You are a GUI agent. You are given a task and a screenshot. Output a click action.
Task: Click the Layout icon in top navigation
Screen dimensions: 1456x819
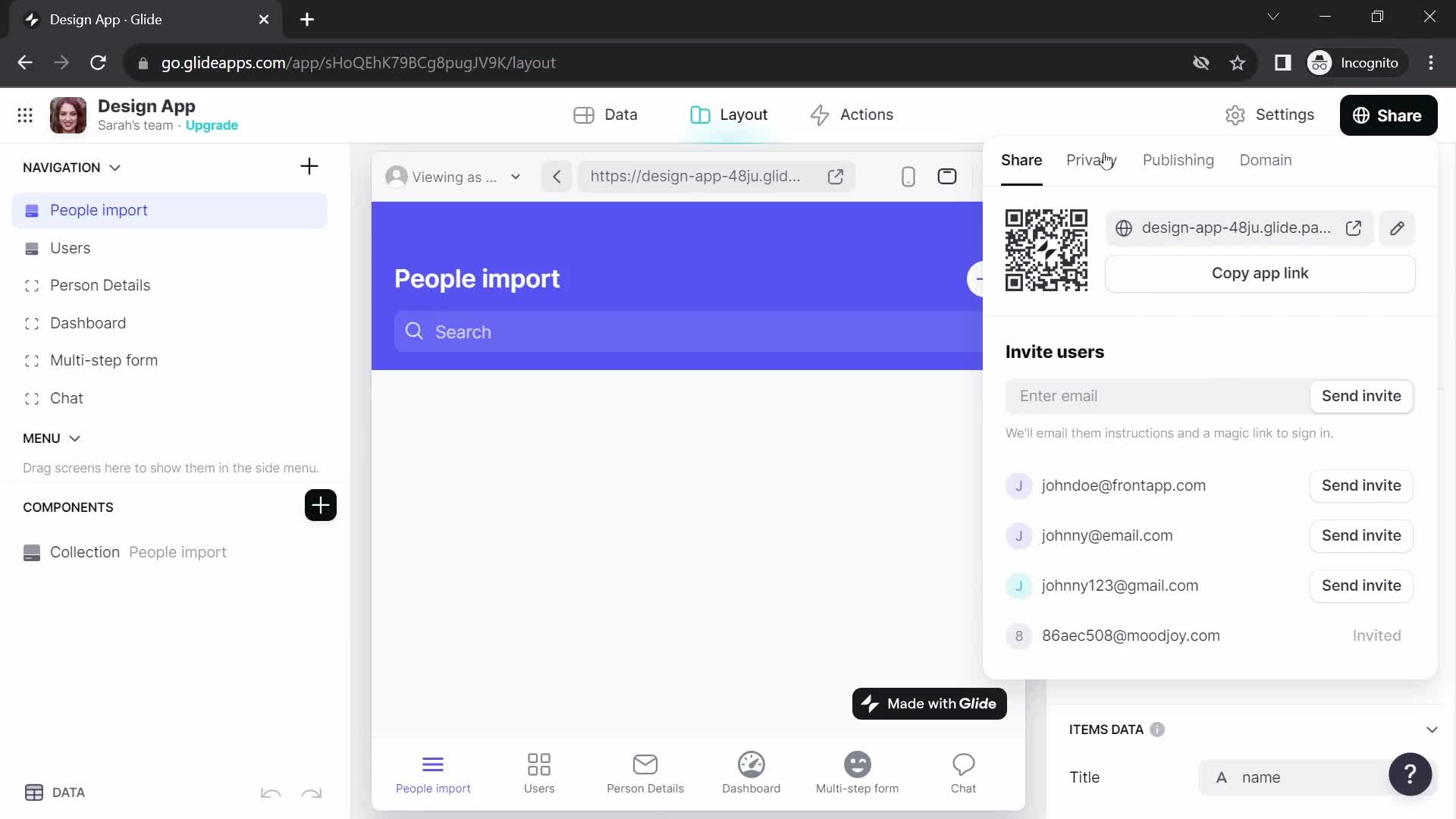point(699,114)
